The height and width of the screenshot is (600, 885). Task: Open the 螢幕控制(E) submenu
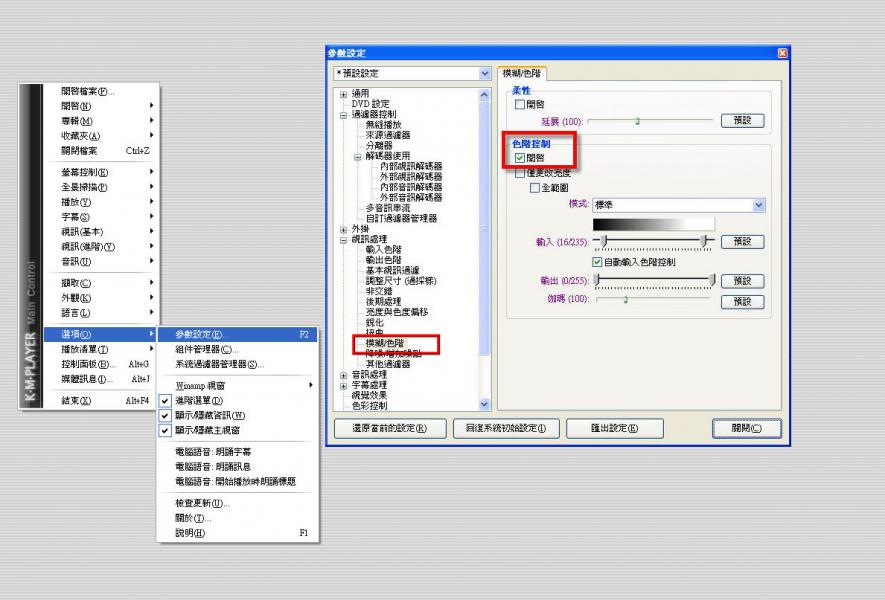pyautogui.click(x=100, y=172)
